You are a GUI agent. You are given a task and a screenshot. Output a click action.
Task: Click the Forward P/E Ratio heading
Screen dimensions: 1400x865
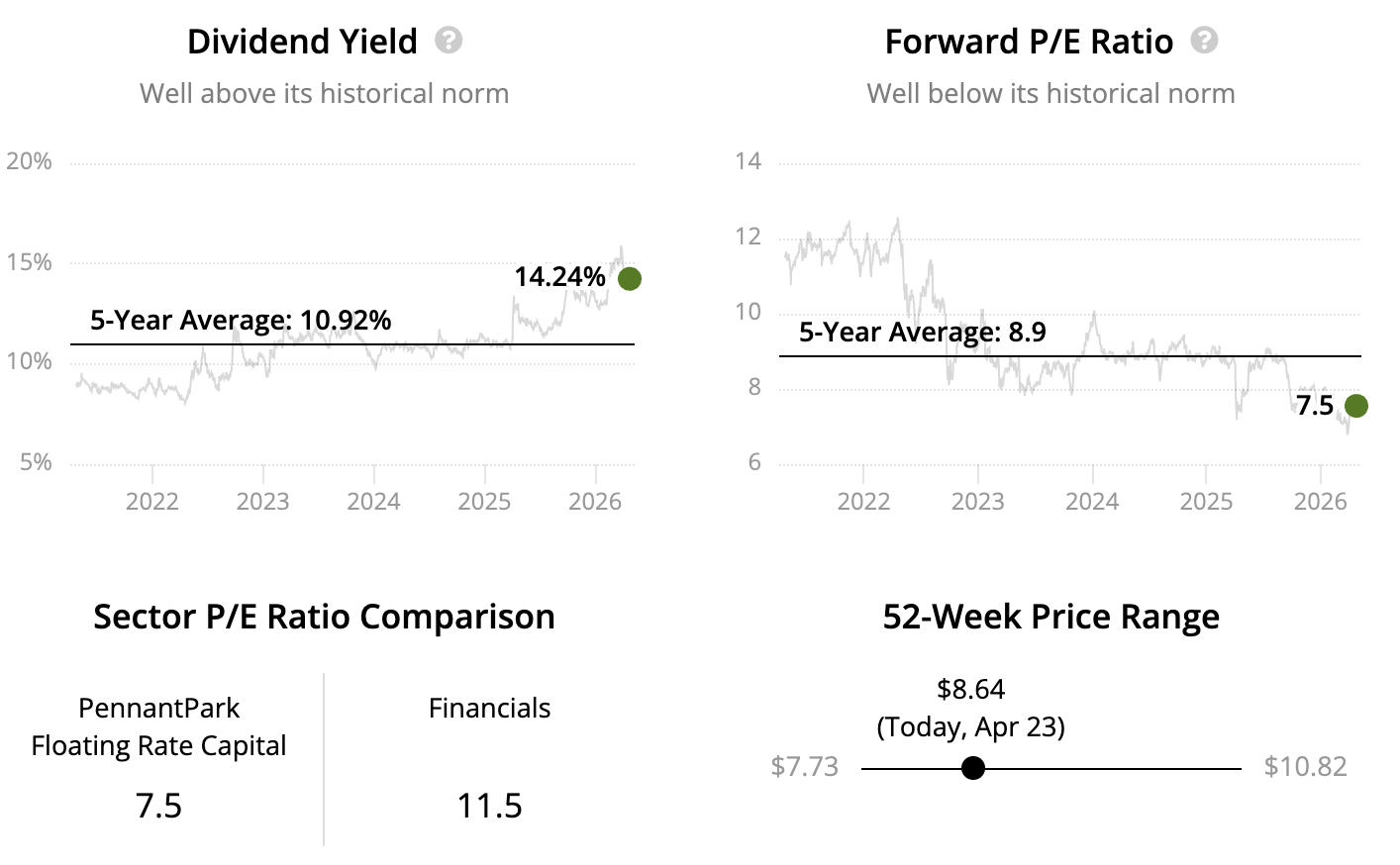pyautogui.click(x=1029, y=42)
